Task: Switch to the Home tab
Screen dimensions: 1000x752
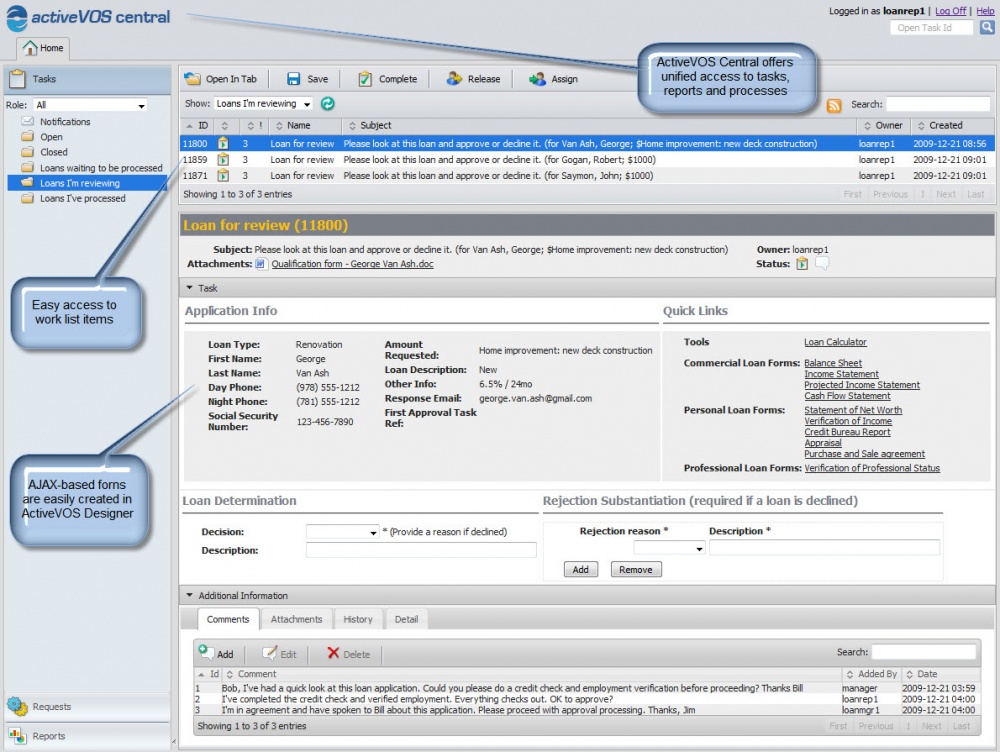Action: tap(43, 48)
